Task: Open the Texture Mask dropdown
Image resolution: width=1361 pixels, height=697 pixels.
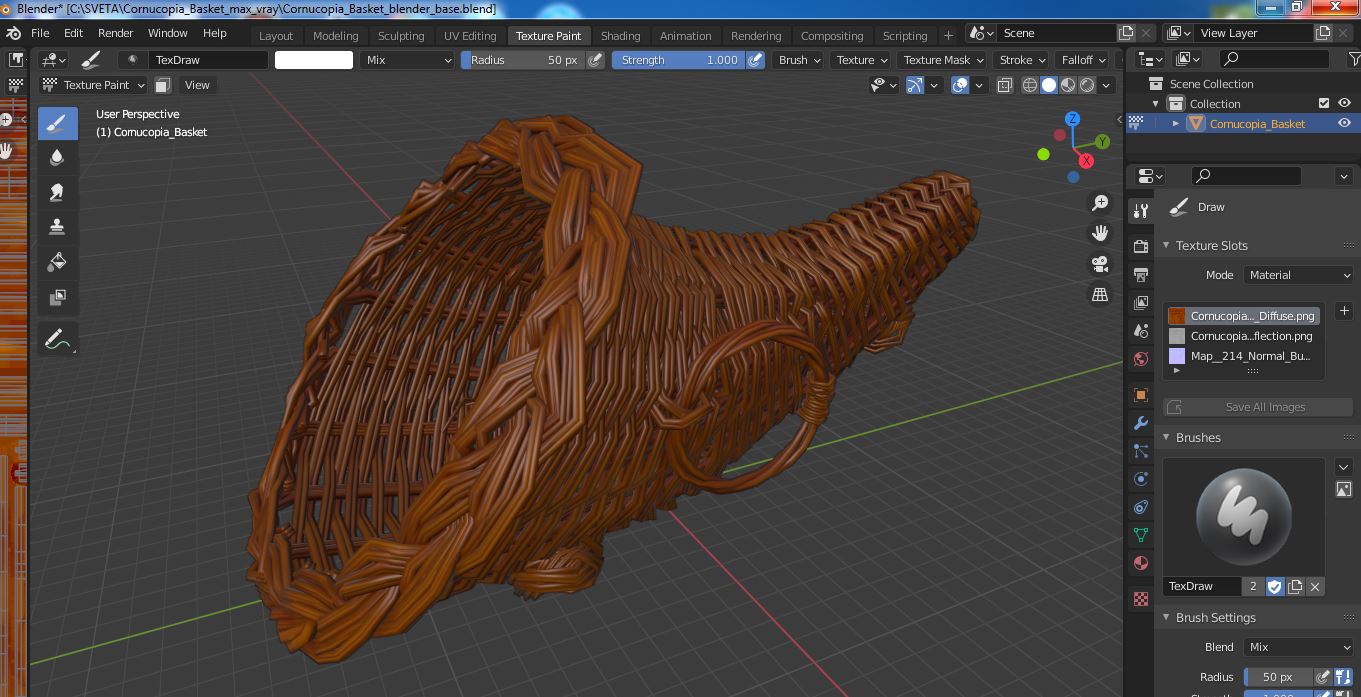Action: (943, 60)
